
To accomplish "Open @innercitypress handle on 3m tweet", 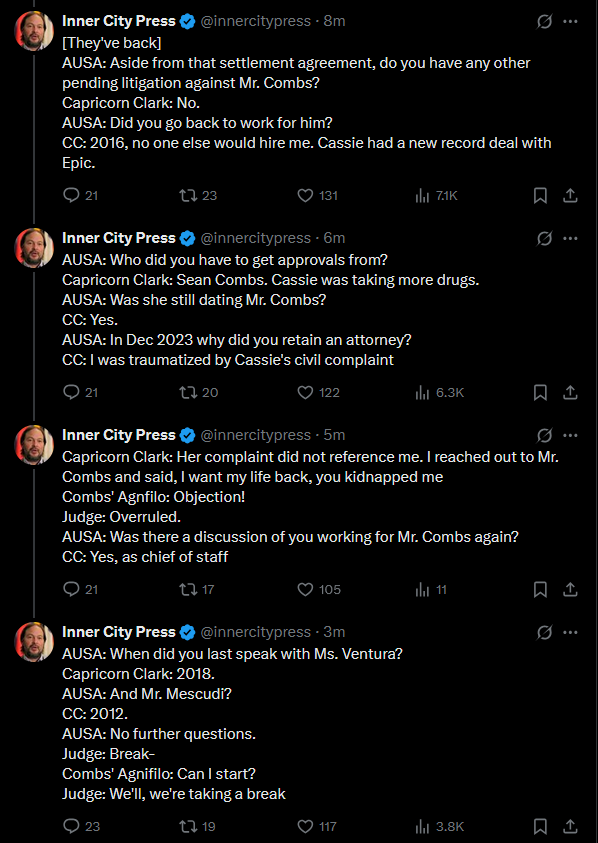I will pyautogui.click(x=255, y=632).
